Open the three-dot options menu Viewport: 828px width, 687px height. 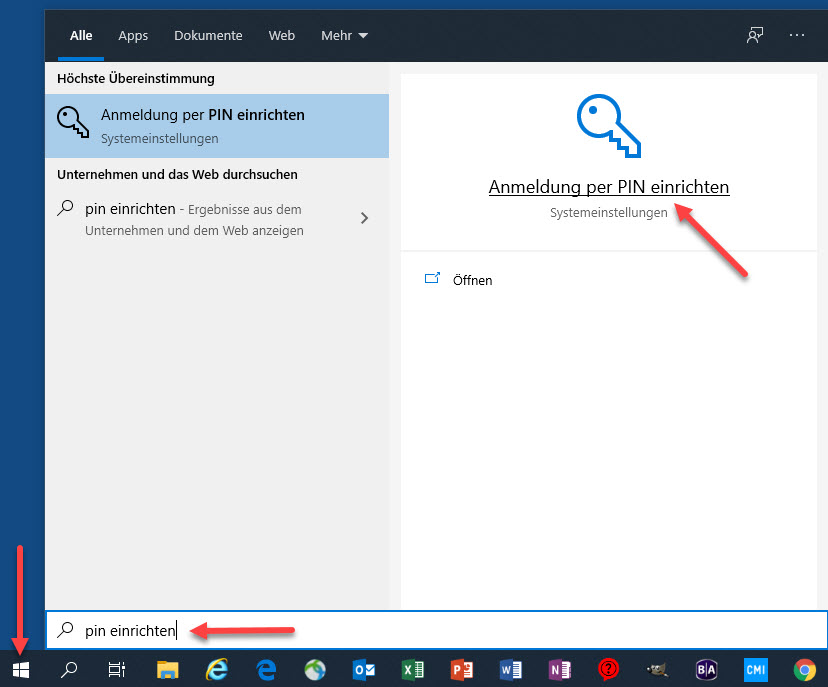click(797, 35)
